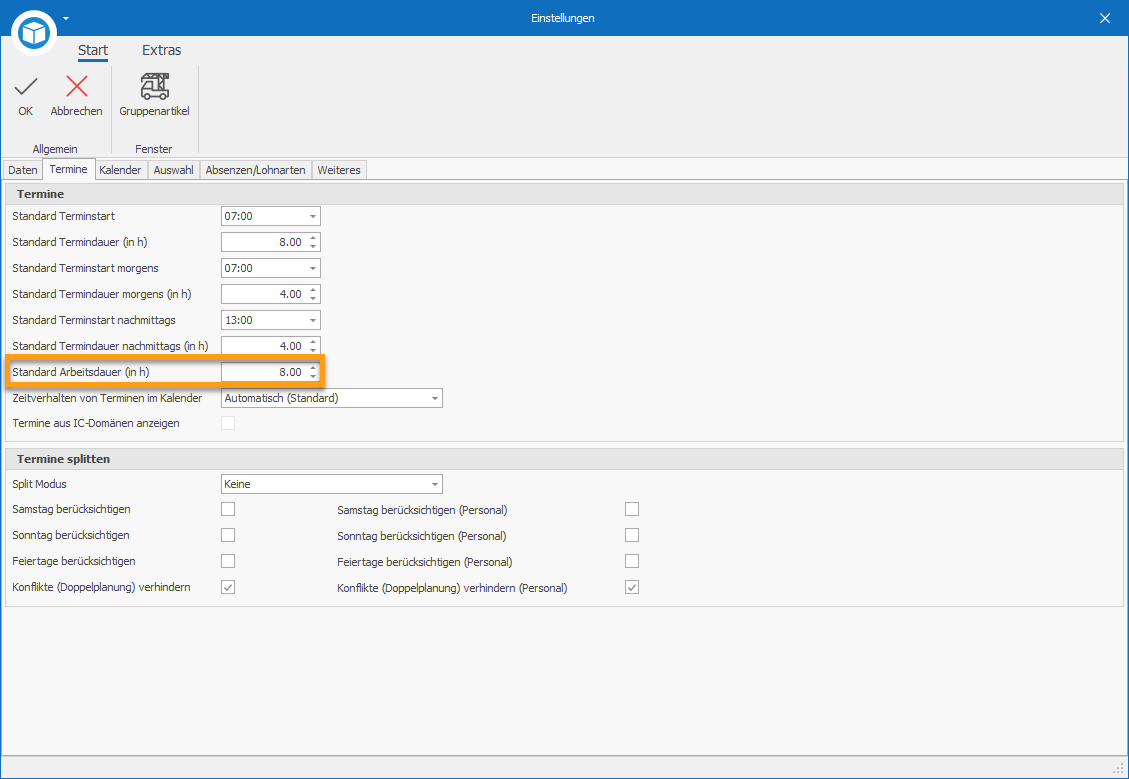Enable Samstag berücksichtigen checkbox
The image size is (1129, 779).
(228, 509)
